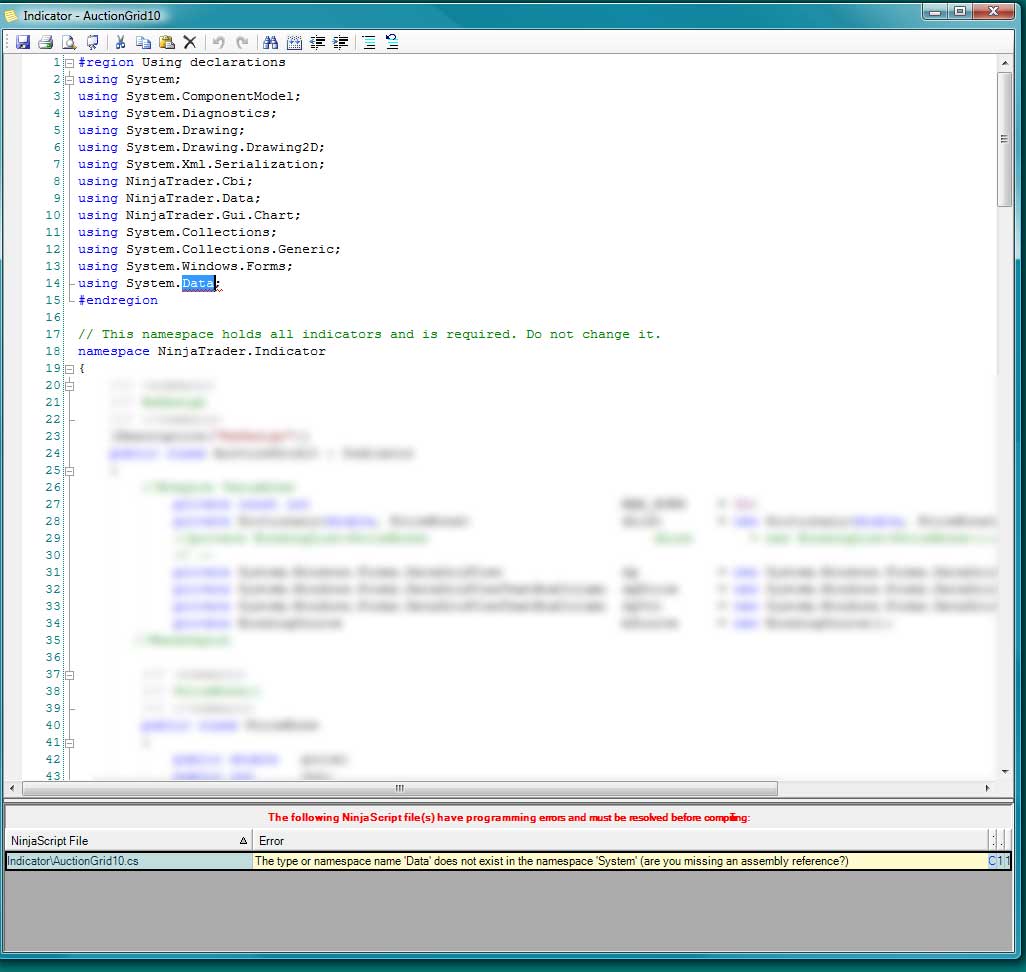
Task: Click the Copy icon
Action: pyautogui.click(x=143, y=42)
